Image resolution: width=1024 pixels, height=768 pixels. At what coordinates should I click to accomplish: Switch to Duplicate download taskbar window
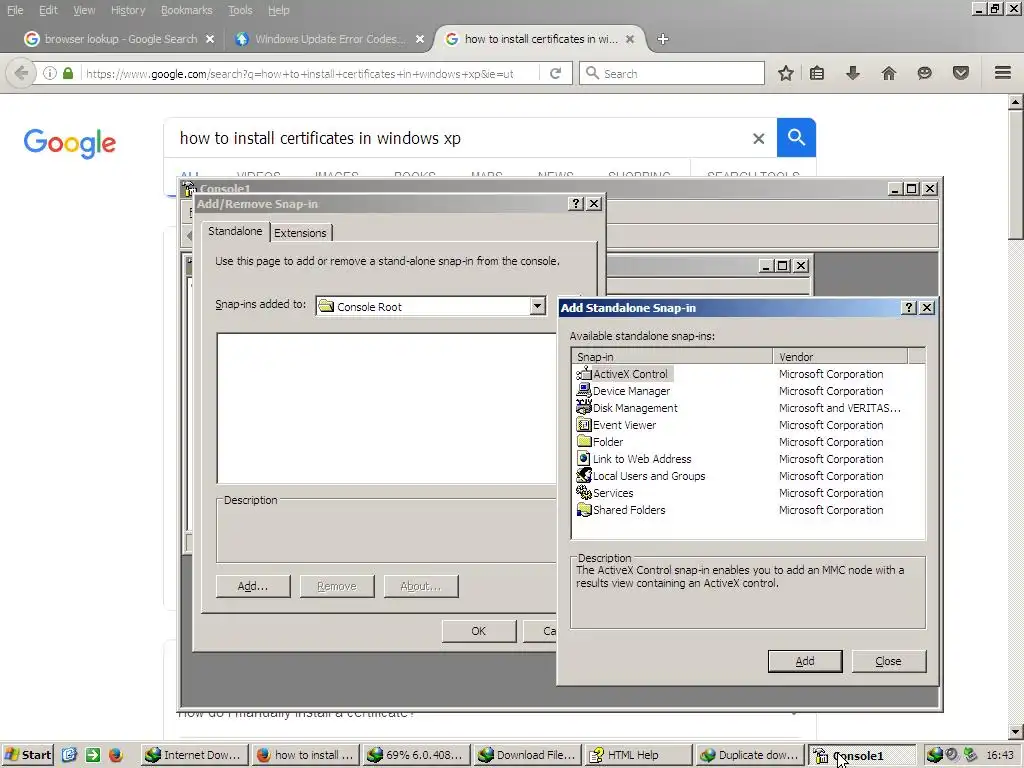[x=749, y=755]
